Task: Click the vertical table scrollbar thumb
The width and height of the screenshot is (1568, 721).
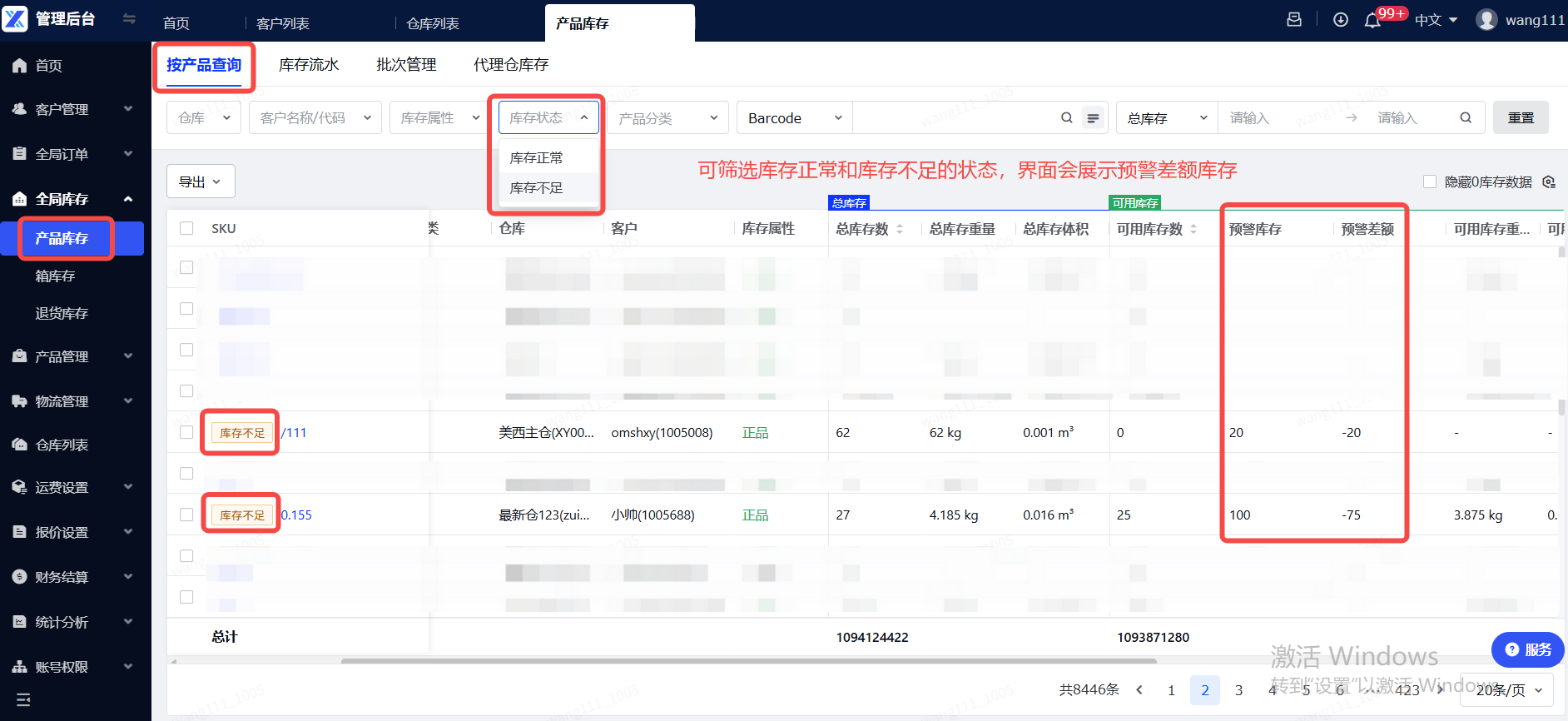Action: point(1561,408)
